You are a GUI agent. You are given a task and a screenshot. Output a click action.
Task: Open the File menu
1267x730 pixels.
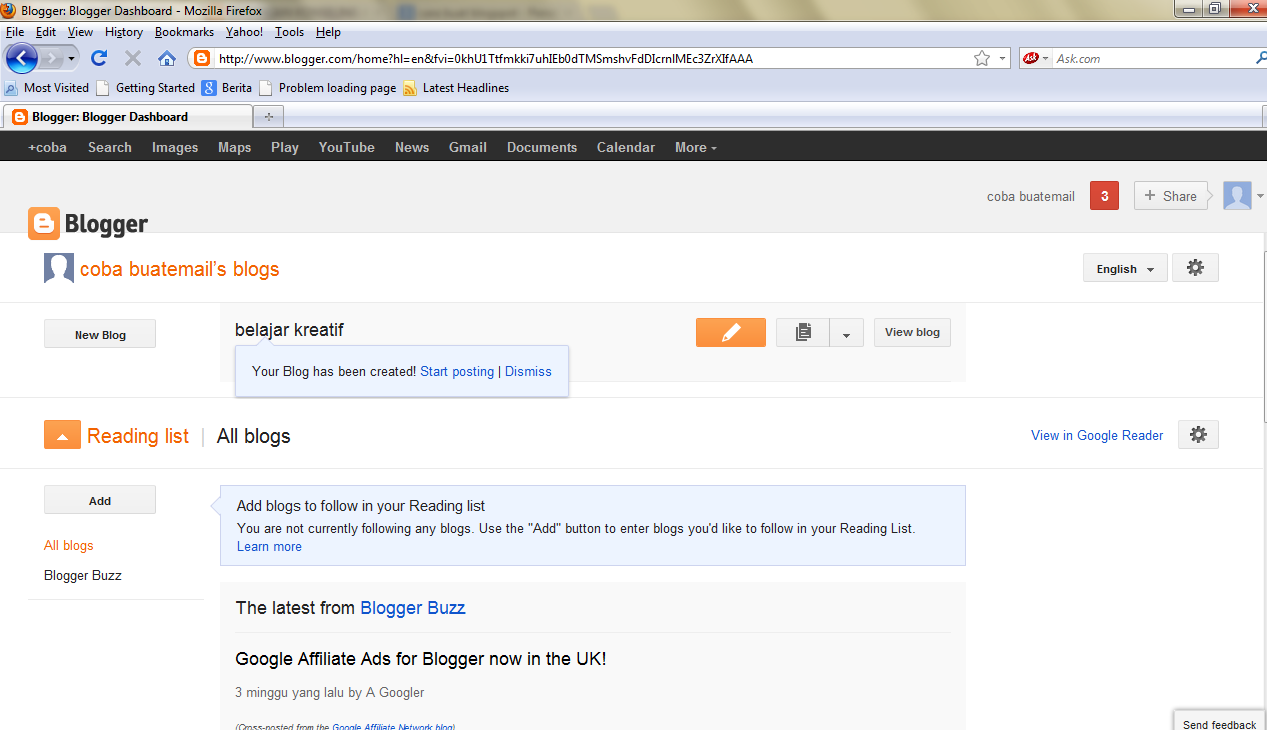click(x=15, y=32)
